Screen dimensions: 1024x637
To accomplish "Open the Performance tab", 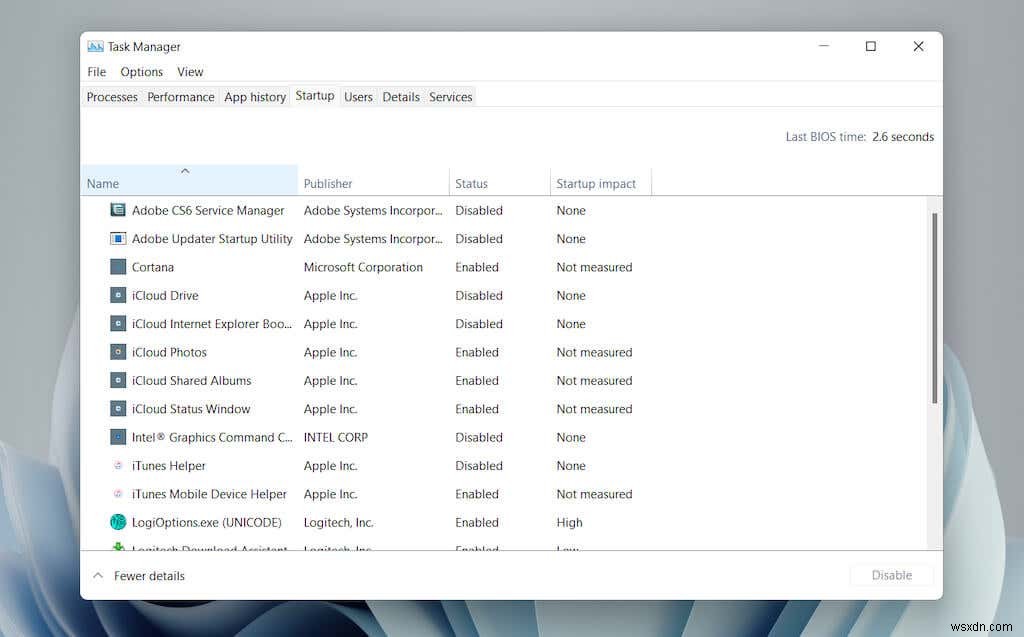I will pos(180,96).
